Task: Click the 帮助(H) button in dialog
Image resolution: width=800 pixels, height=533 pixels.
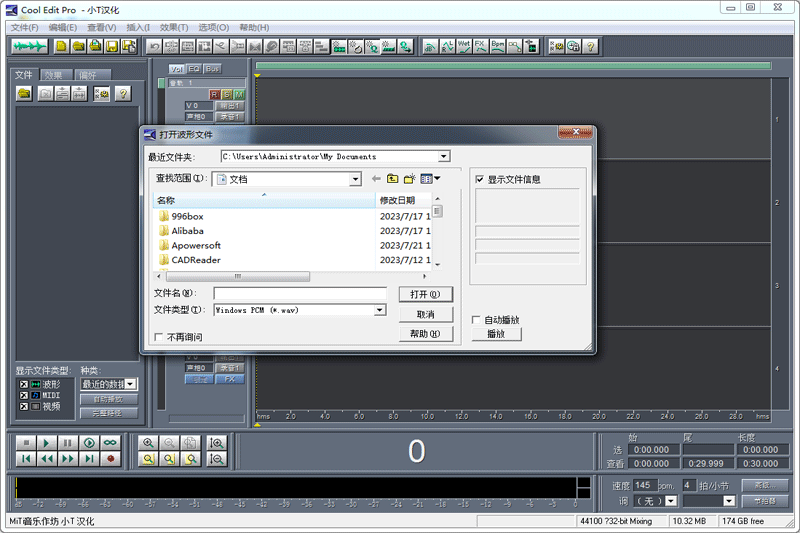Action: (426, 334)
